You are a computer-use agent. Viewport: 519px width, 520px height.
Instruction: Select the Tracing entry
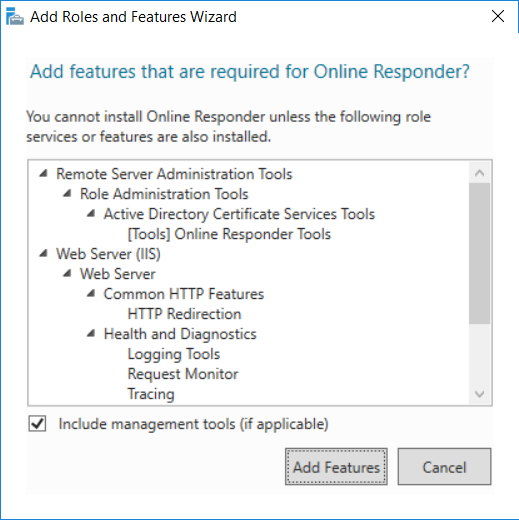(x=151, y=394)
